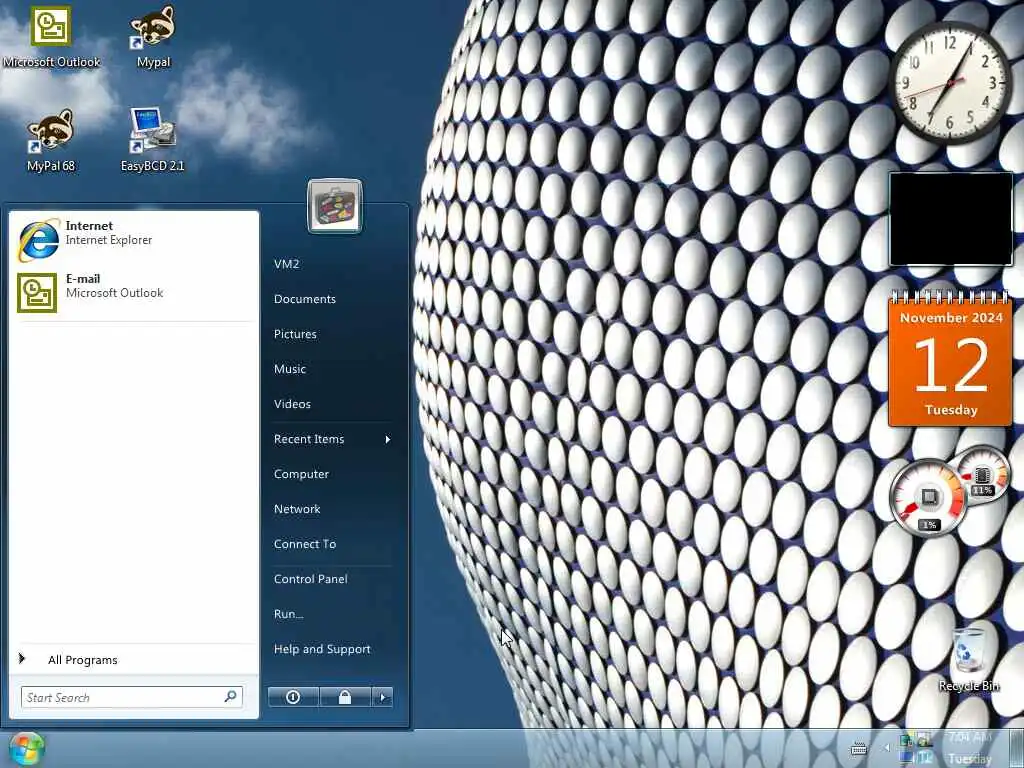Screen dimensions: 1024x768
Task: Show hidden tray icons arrow
Action: 887,748
